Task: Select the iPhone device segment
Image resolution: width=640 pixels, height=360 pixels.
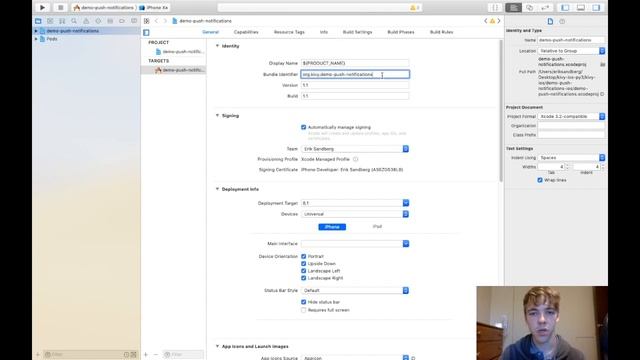Action: [x=332, y=227]
